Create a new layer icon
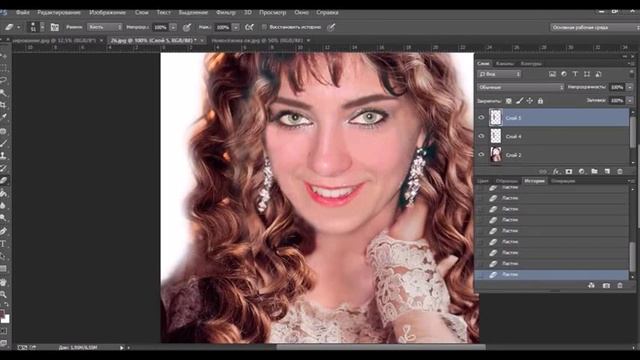Image resolution: width=640 pixels, height=360 pixels. (607, 171)
